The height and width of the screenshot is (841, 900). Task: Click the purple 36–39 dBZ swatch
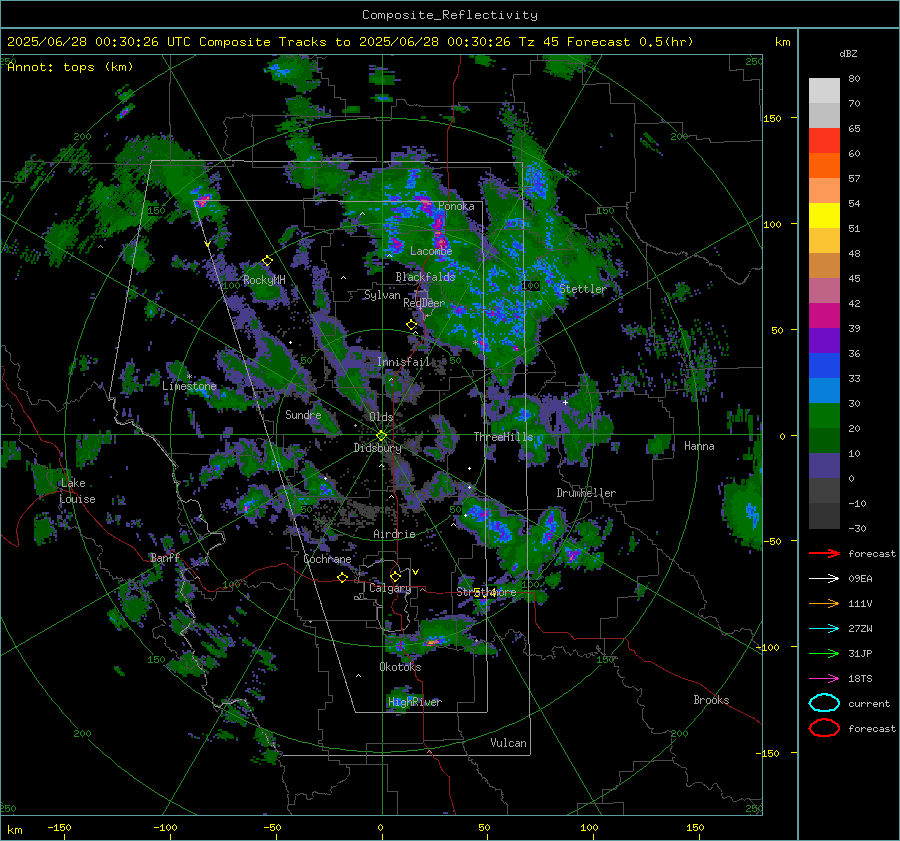[824, 341]
